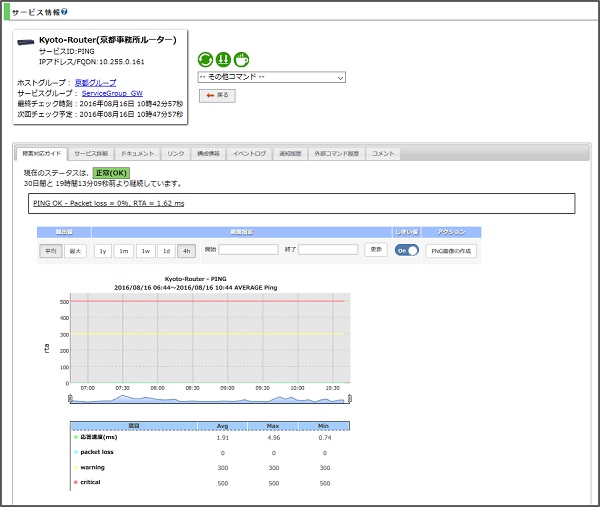Screen dimensions: 600x507
Task: Click the 開始 start date field
Action: click(x=248, y=250)
